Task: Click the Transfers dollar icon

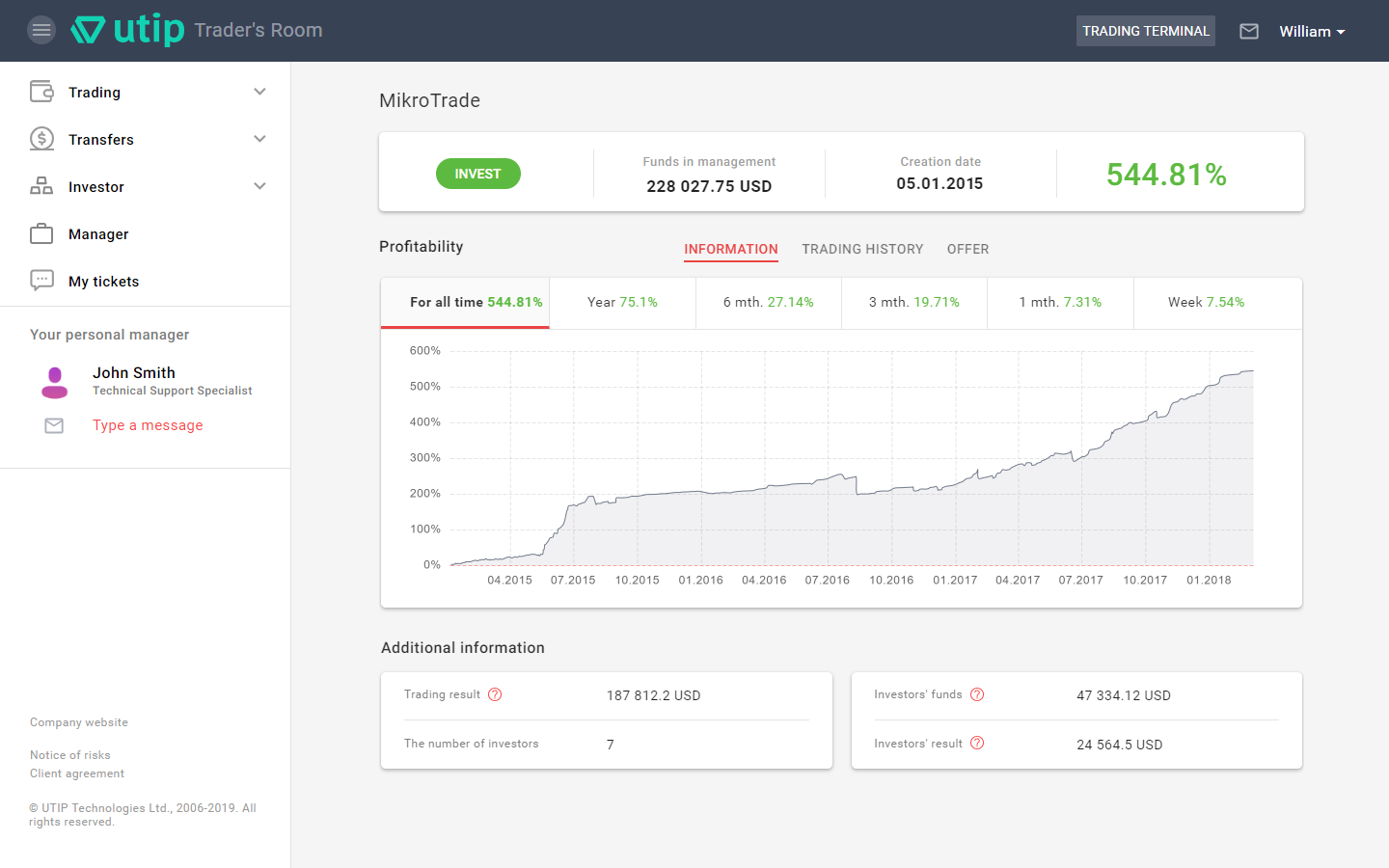Action: click(x=41, y=139)
